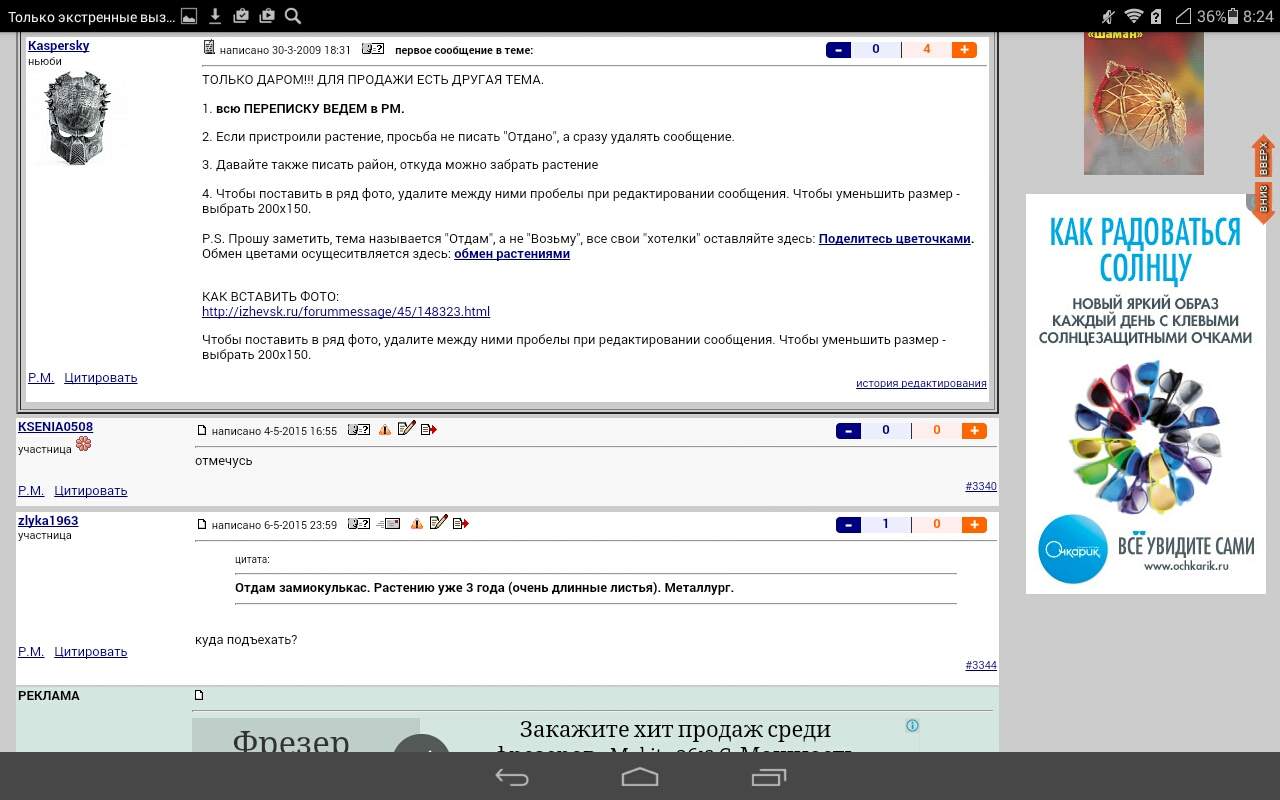The height and width of the screenshot is (800, 1280).
Task: Click Цитировать under zlyka1963's post
Action: tap(91, 652)
